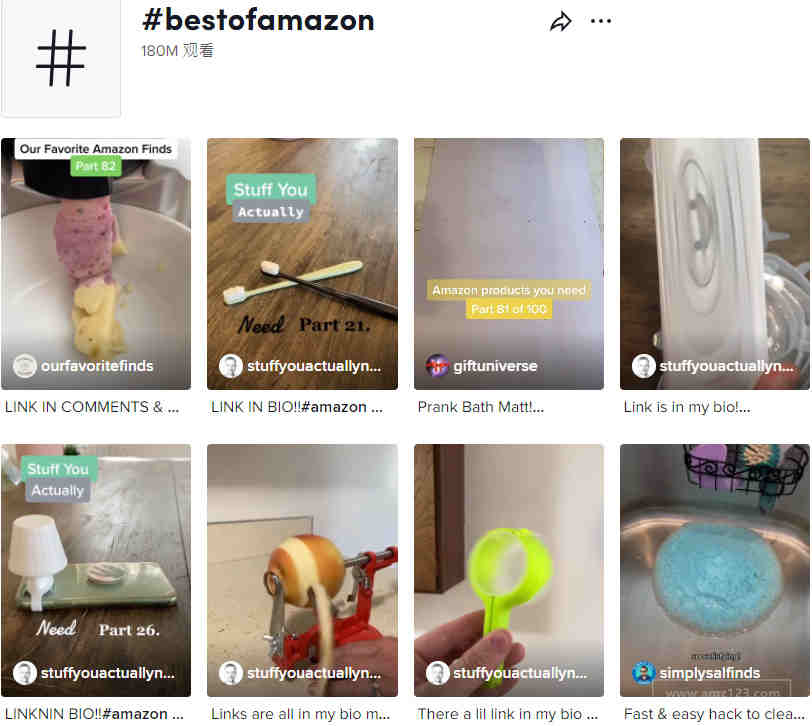The width and height of the screenshot is (812, 726).
Task: Click #amazon hashtag in LINK IN BIO caption
Action: (334, 407)
